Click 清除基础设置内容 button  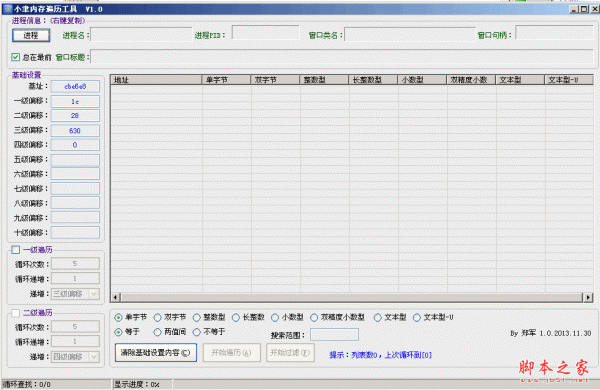(x=156, y=353)
